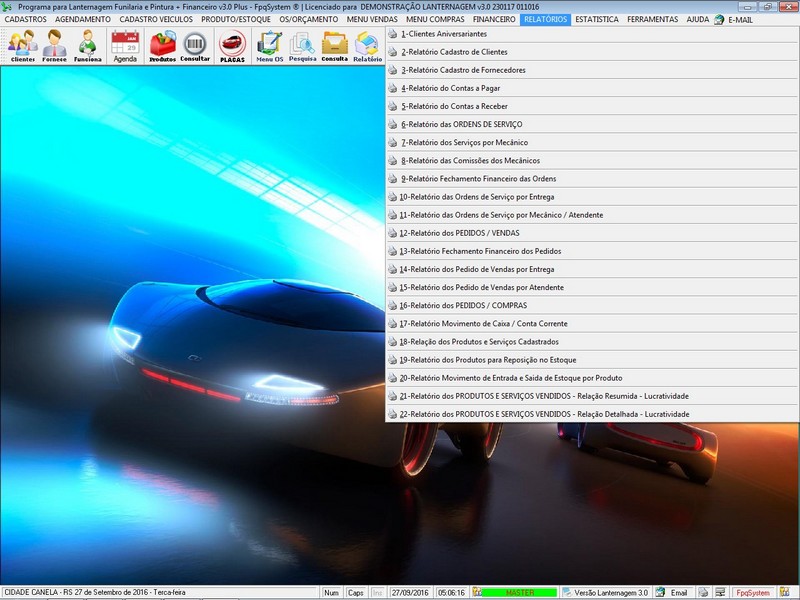
Task: Click the Fornece suppliers icon
Action: click(x=55, y=45)
